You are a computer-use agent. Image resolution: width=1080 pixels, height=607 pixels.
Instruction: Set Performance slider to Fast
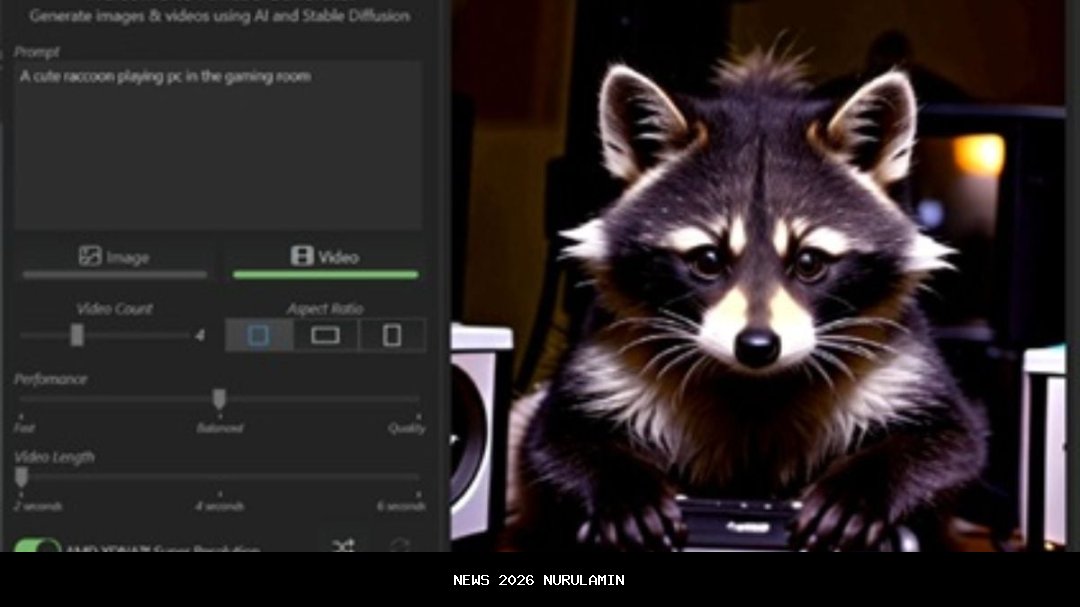[21, 399]
